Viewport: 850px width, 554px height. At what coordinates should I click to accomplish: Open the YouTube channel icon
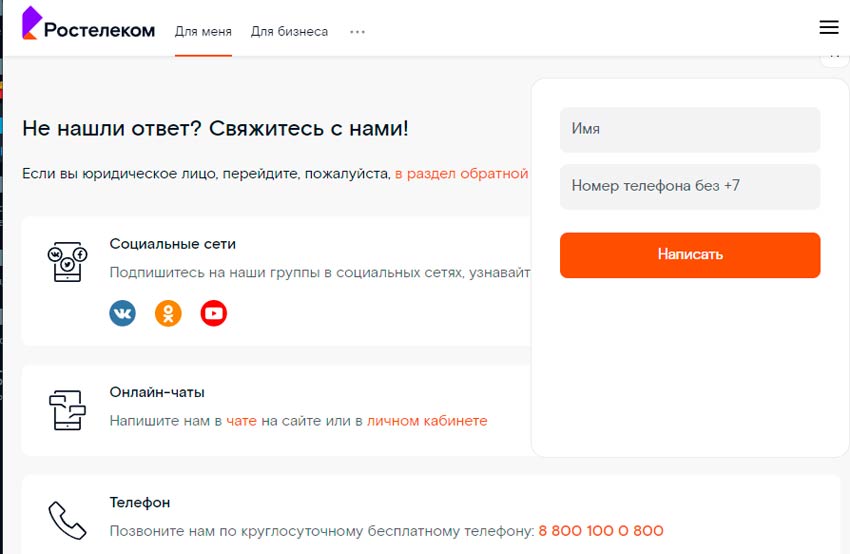point(214,314)
